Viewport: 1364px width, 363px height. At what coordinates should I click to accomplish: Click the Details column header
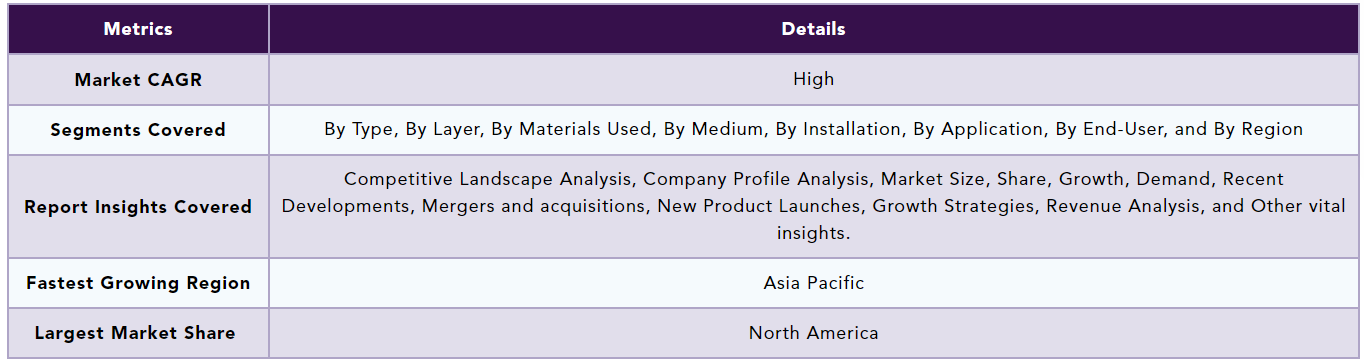pos(813,29)
